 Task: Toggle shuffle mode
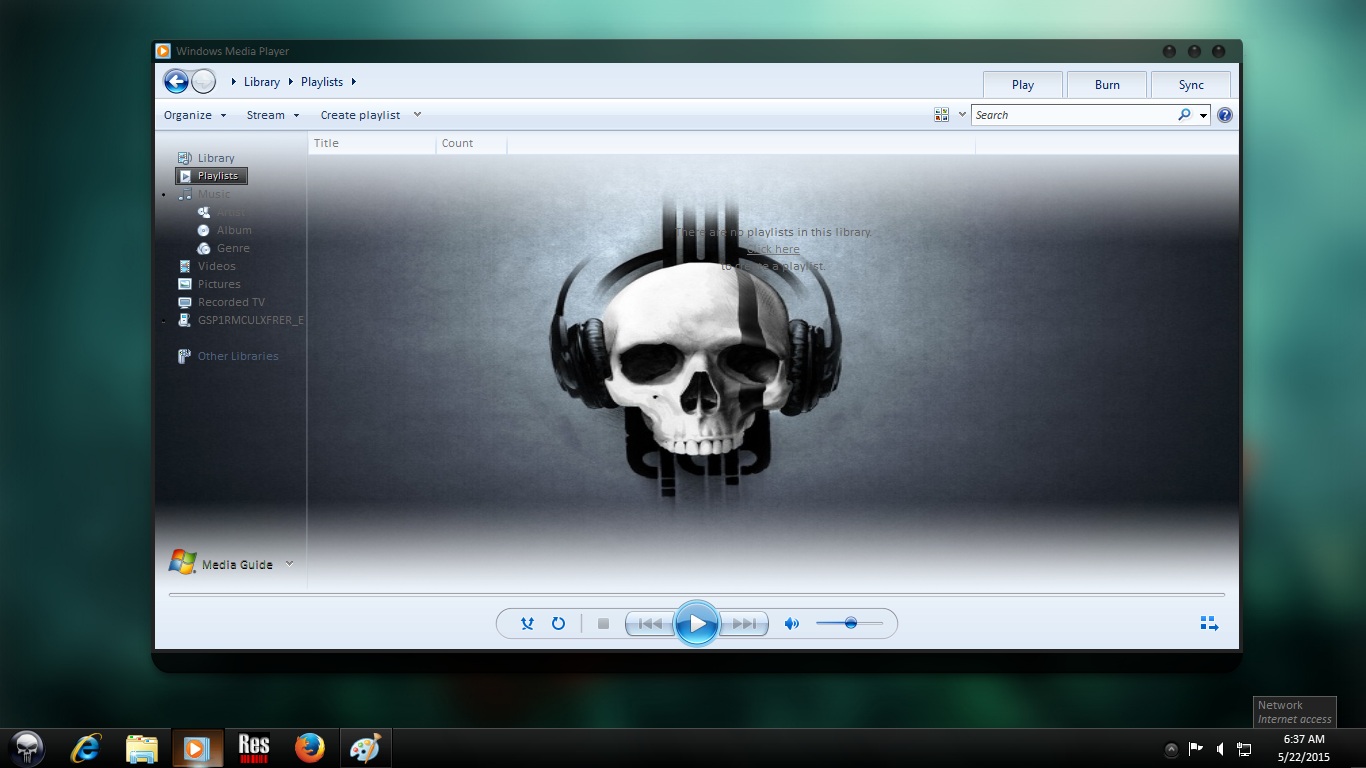click(x=527, y=624)
